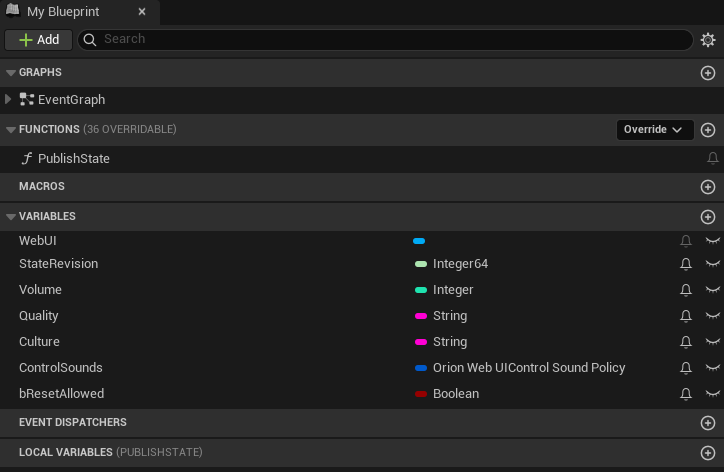Click the bell icon for bResetAllowed
This screenshot has width=724, height=472.
(x=686, y=394)
